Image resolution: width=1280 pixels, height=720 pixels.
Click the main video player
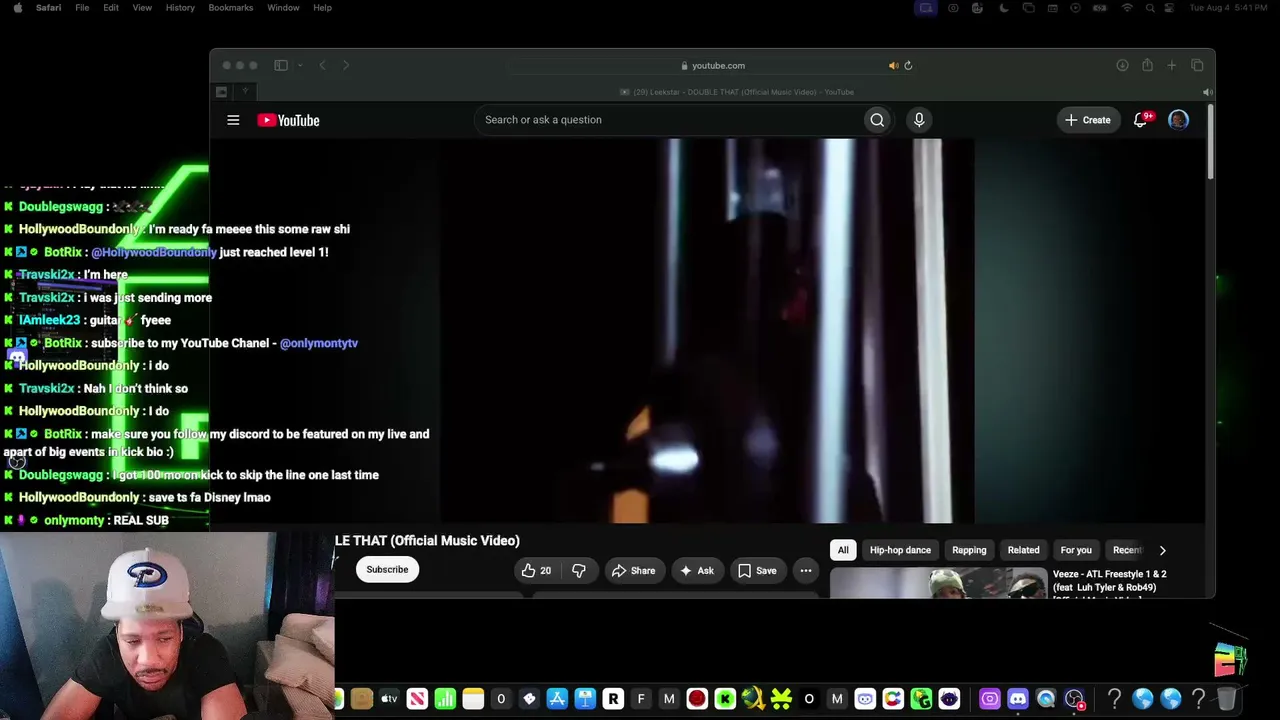click(x=705, y=331)
